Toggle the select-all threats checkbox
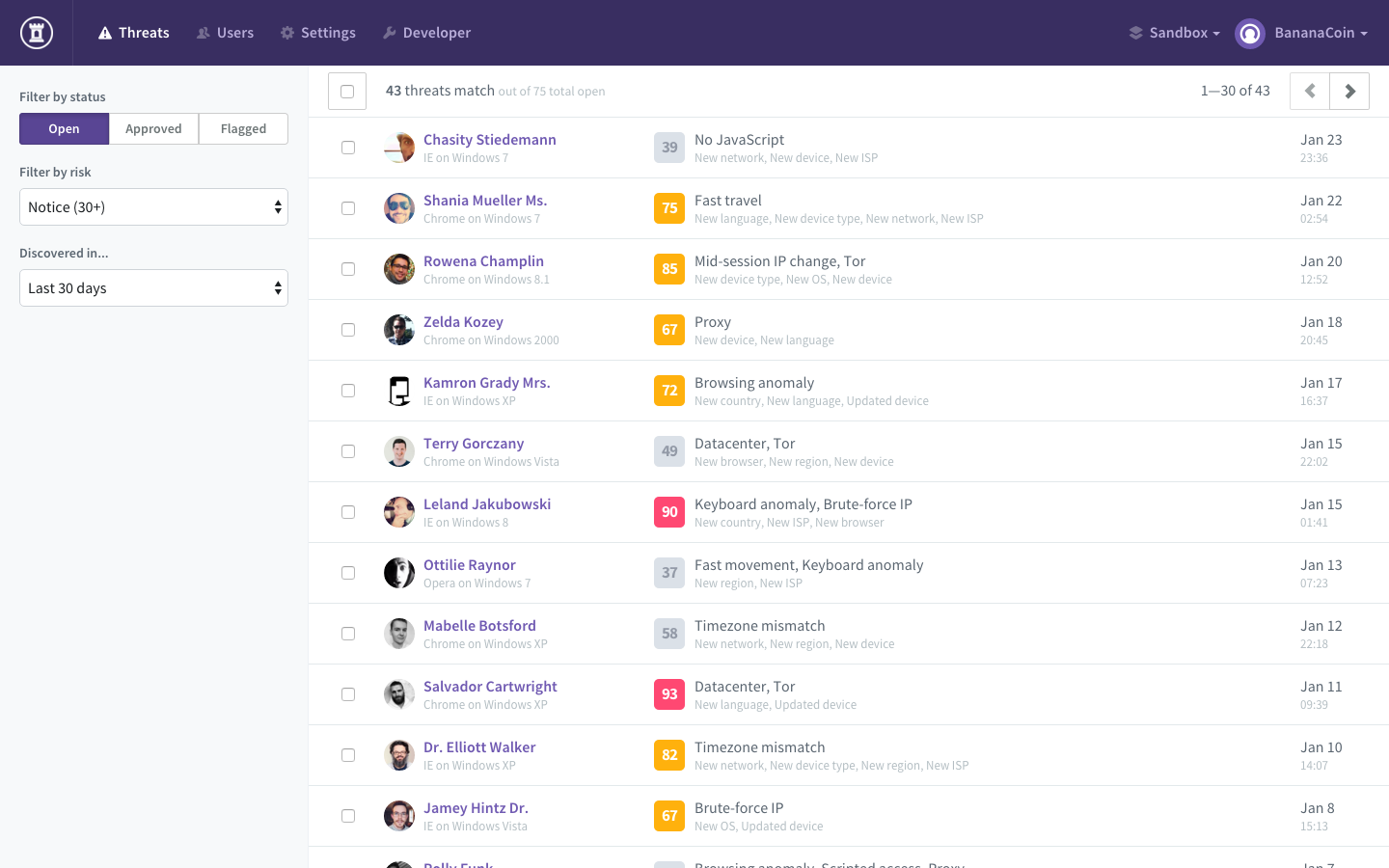Viewport: 1389px width, 868px height. pos(347,92)
